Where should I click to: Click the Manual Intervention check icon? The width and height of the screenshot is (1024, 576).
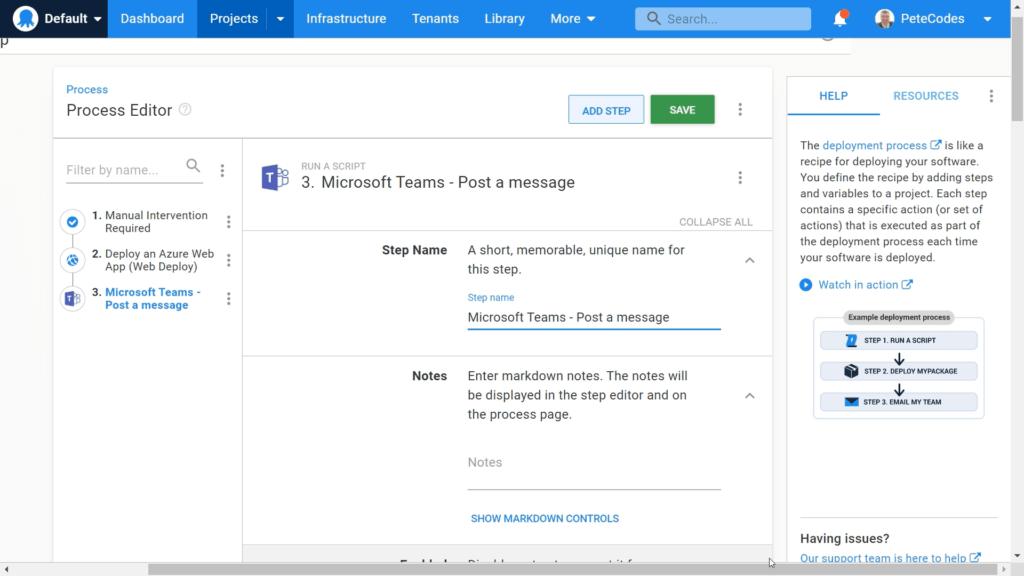(x=72, y=222)
